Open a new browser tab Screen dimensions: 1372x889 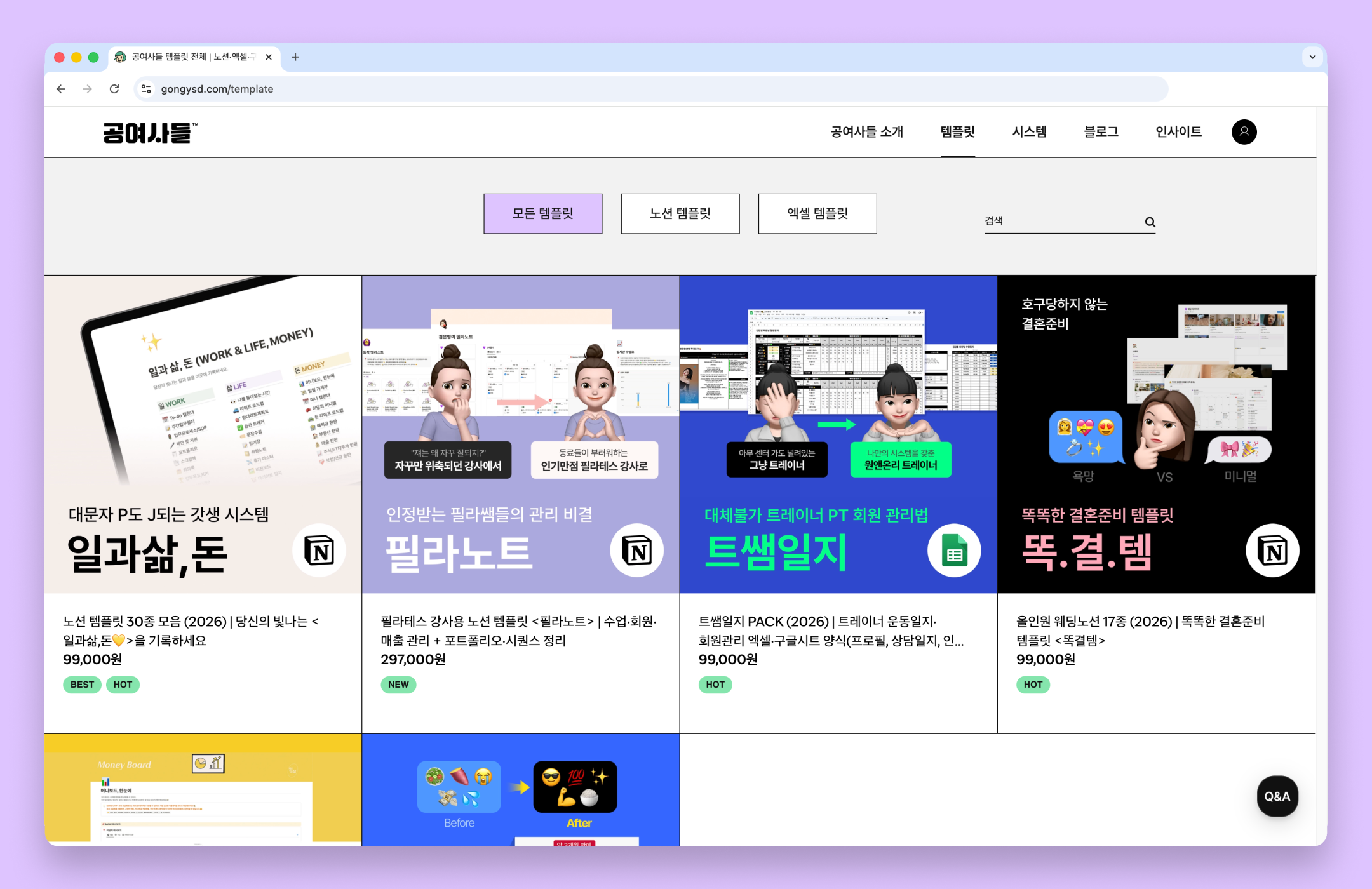(295, 57)
